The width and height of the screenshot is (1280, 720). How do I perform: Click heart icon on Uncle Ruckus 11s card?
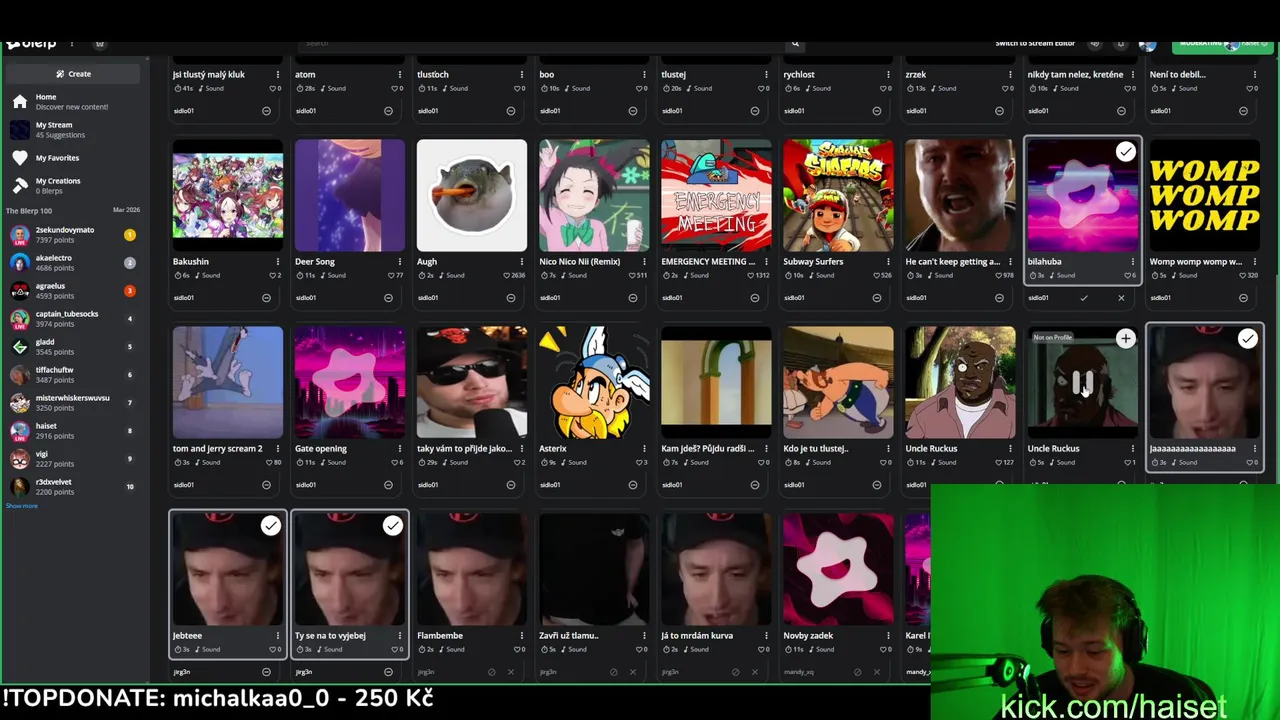997,462
